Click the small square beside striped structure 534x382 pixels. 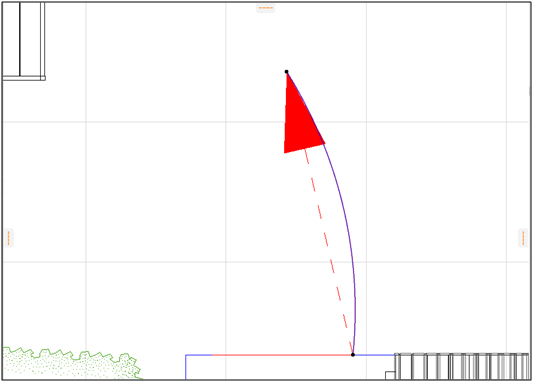[390, 375]
